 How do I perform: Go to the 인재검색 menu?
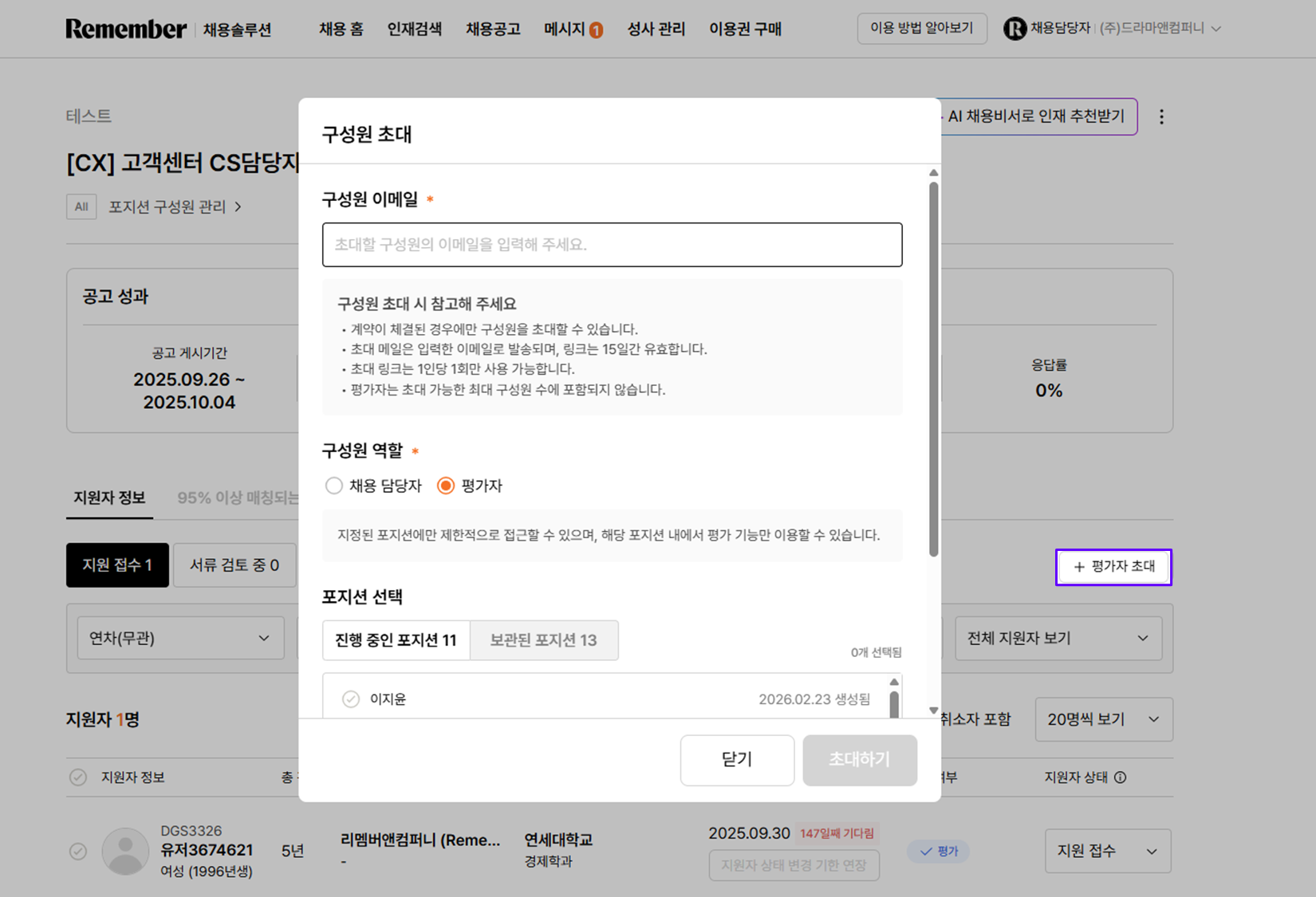[414, 30]
